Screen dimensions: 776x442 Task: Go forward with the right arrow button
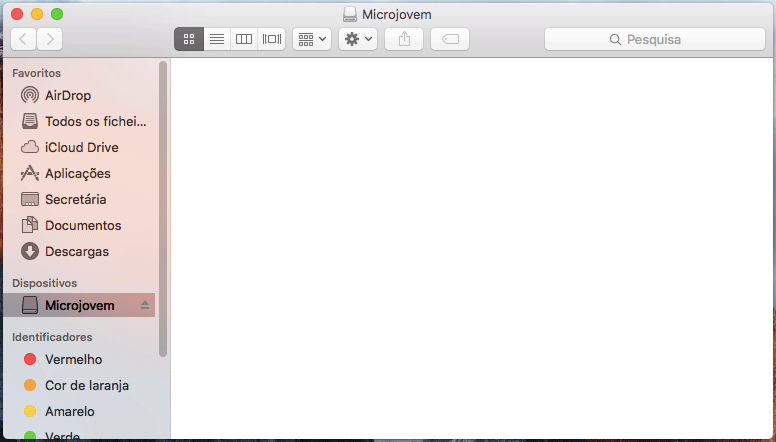(x=49, y=39)
